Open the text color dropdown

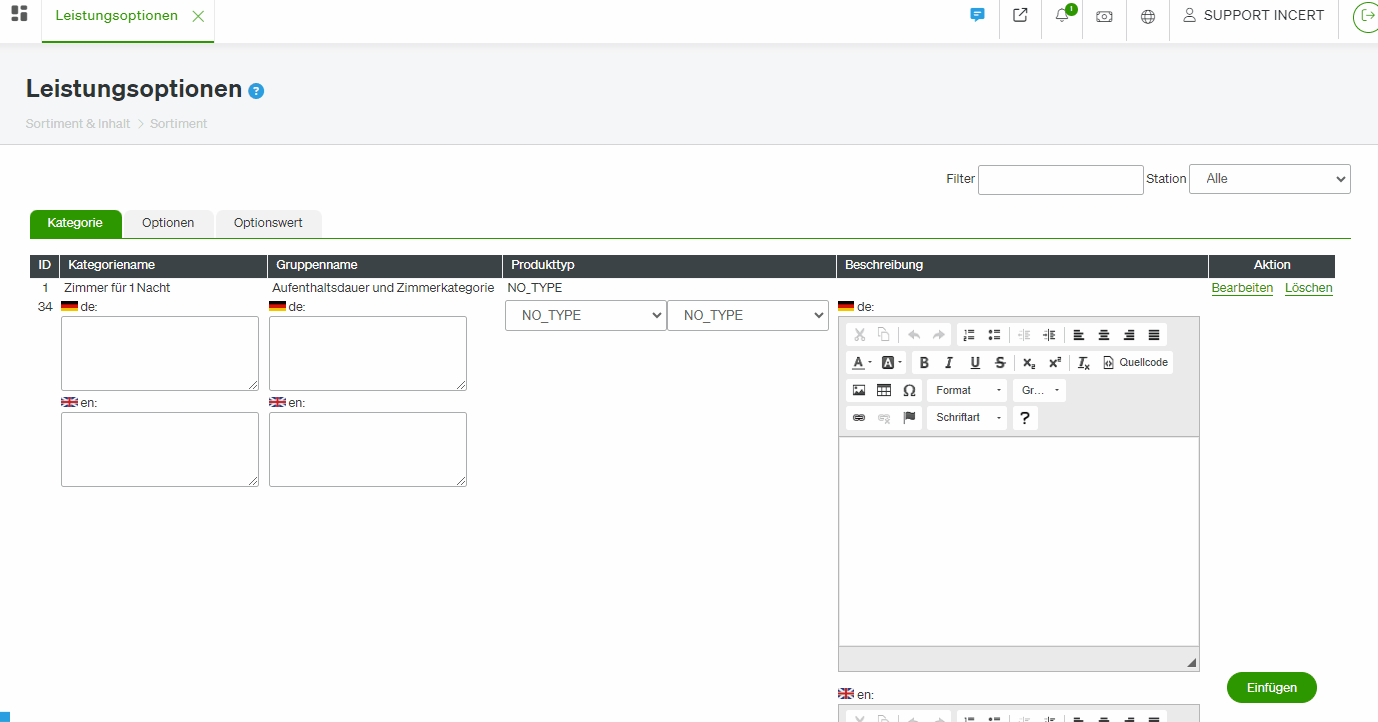tap(862, 363)
